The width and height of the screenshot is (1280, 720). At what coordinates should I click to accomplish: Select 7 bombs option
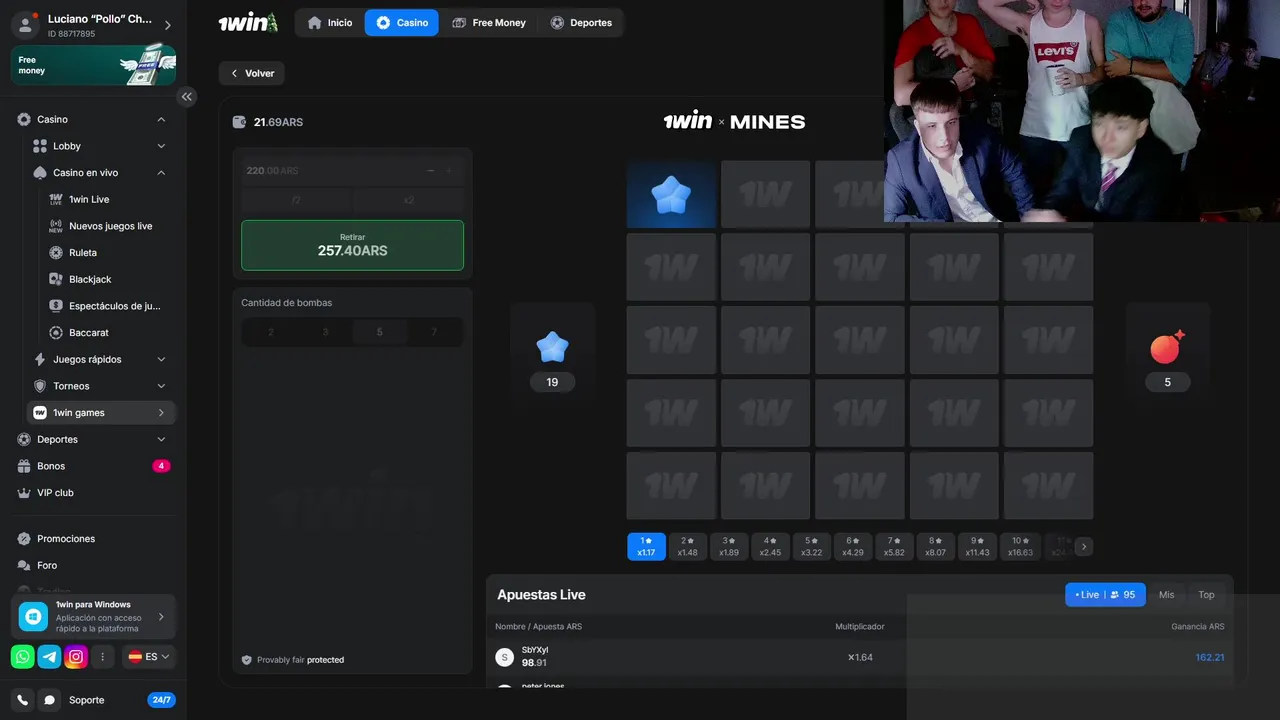[x=434, y=332]
